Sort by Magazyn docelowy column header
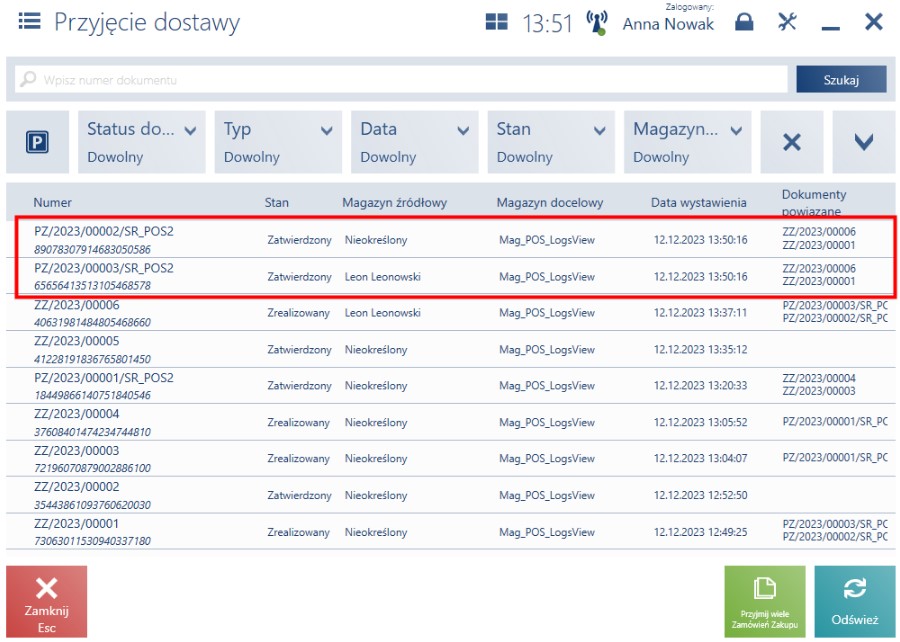Image resolution: width=900 pixels, height=642 pixels. (549, 203)
